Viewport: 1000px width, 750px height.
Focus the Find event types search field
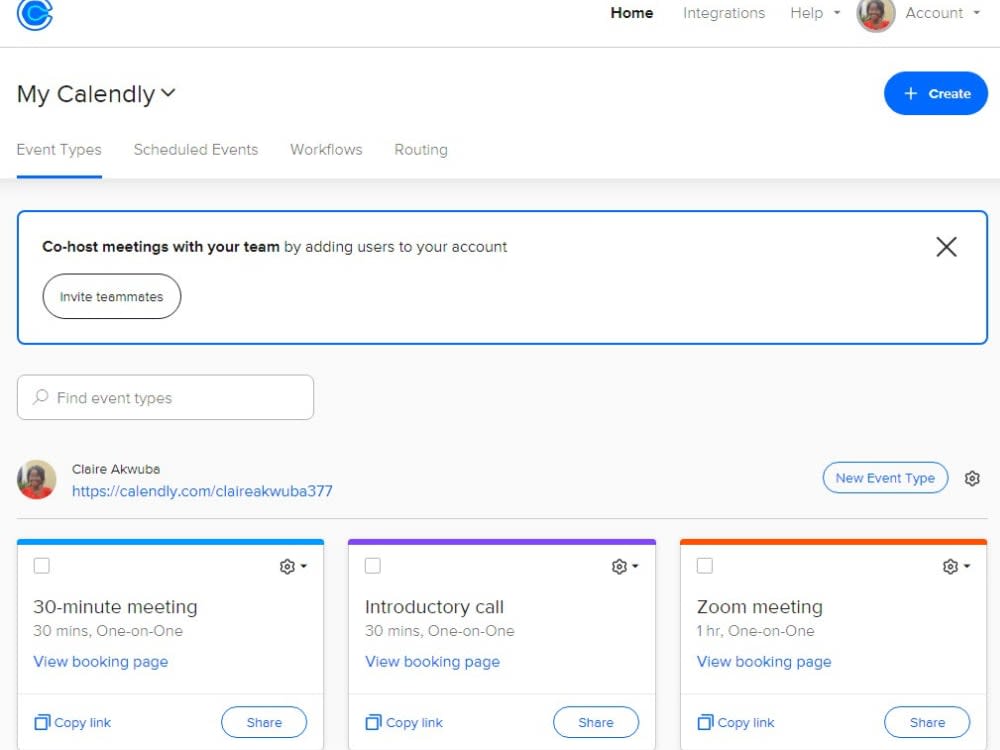(x=165, y=397)
